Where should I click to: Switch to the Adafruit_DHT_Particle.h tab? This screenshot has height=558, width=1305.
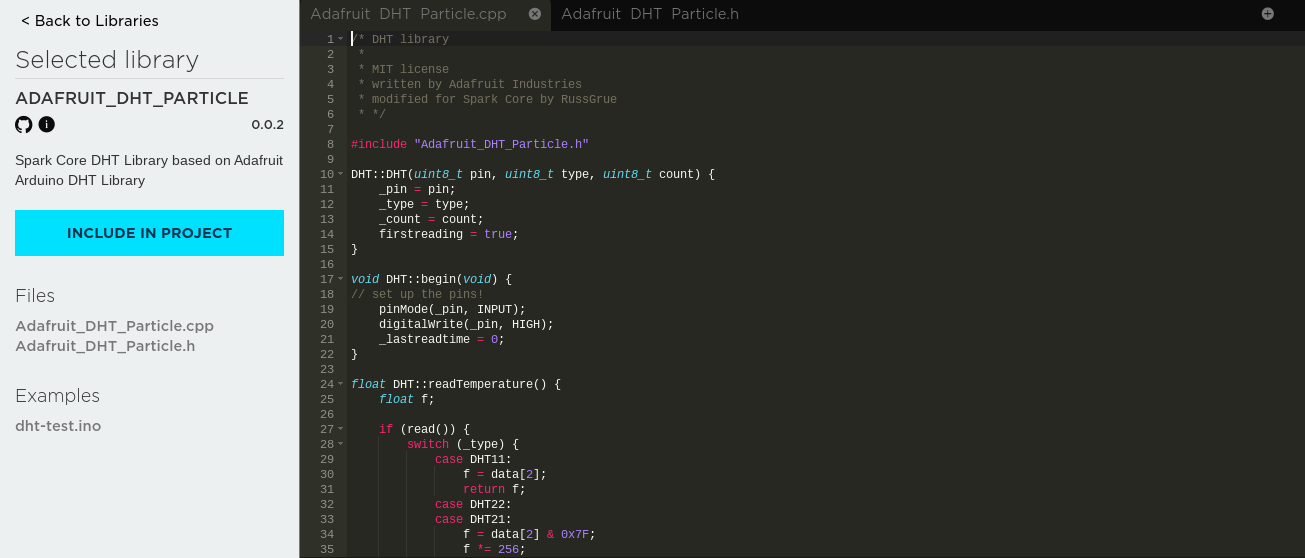[650, 14]
